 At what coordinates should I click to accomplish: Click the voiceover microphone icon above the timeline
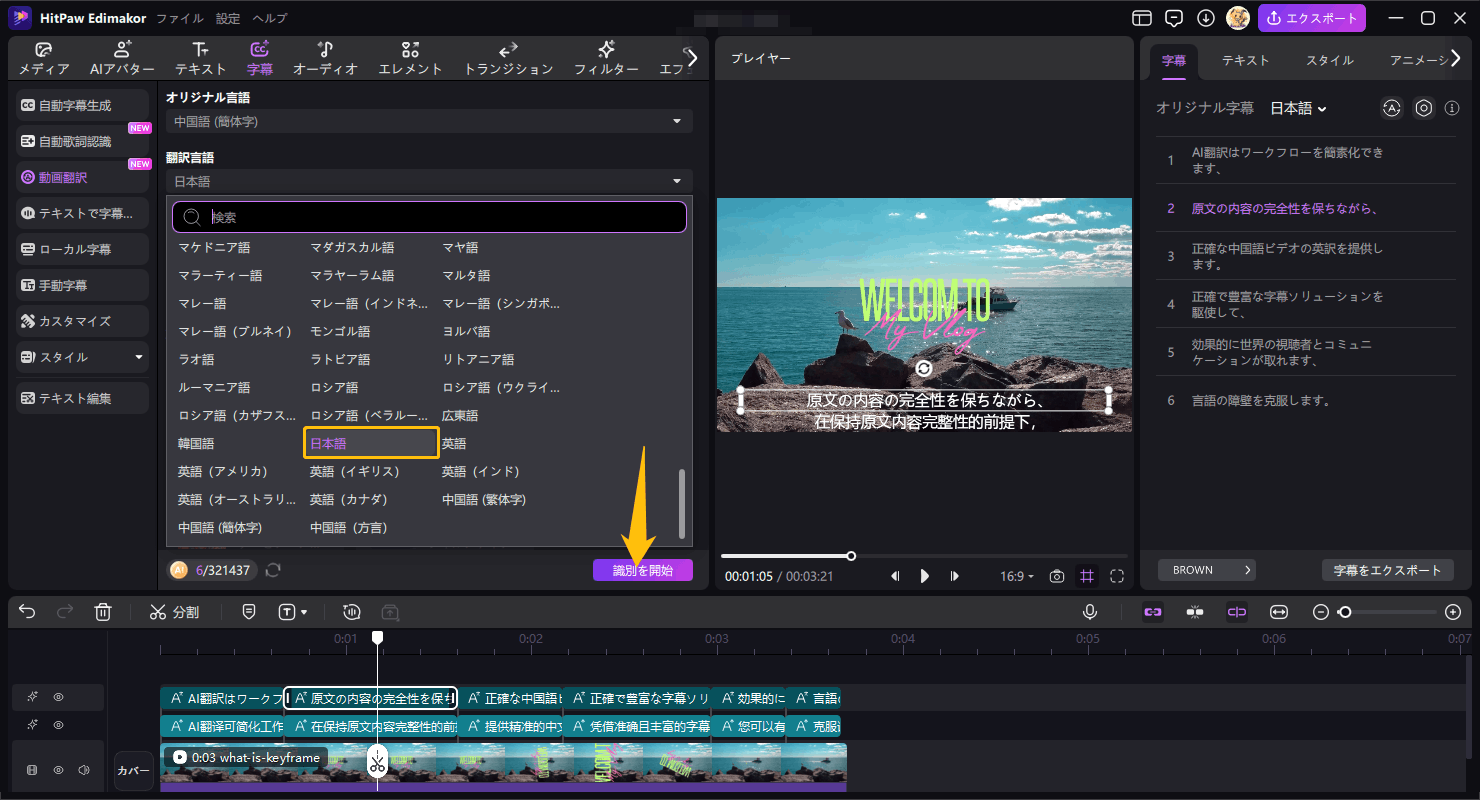(x=1089, y=611)
